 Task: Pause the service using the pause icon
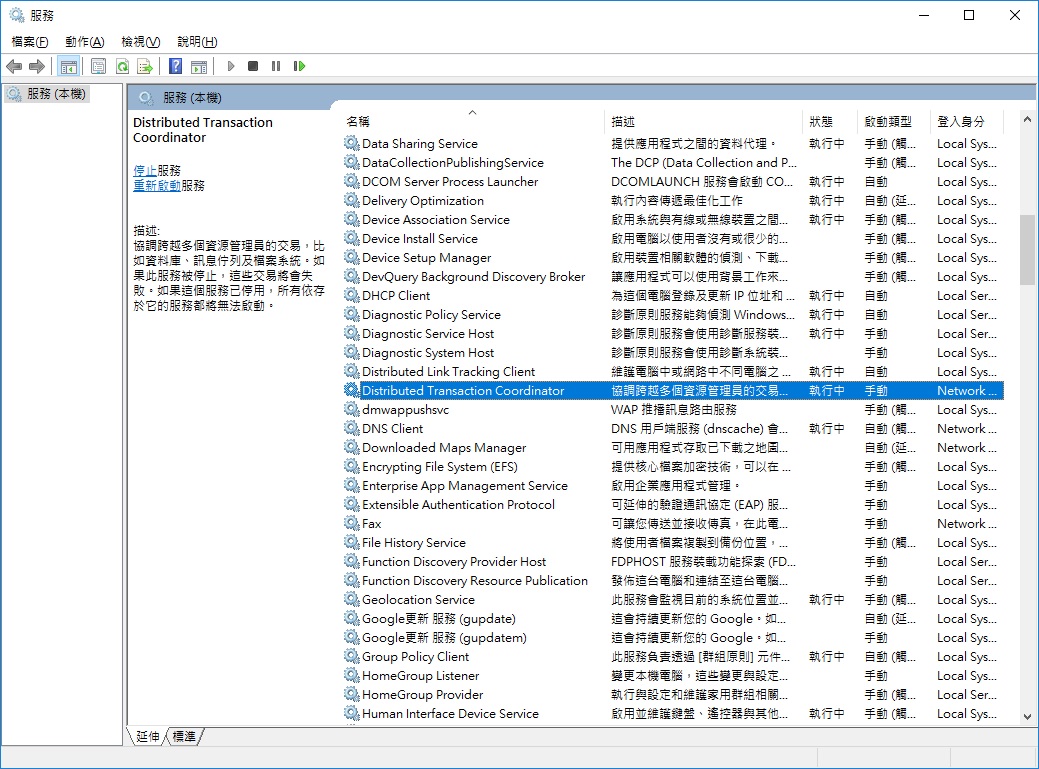276,66
